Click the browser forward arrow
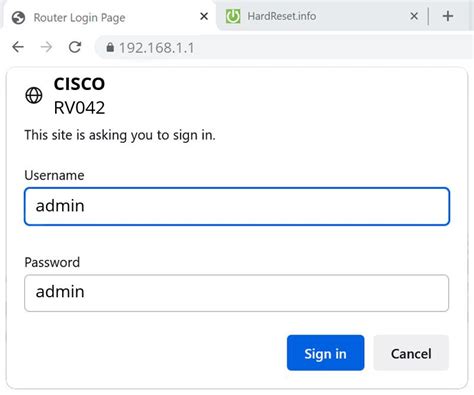 point(46,47)
